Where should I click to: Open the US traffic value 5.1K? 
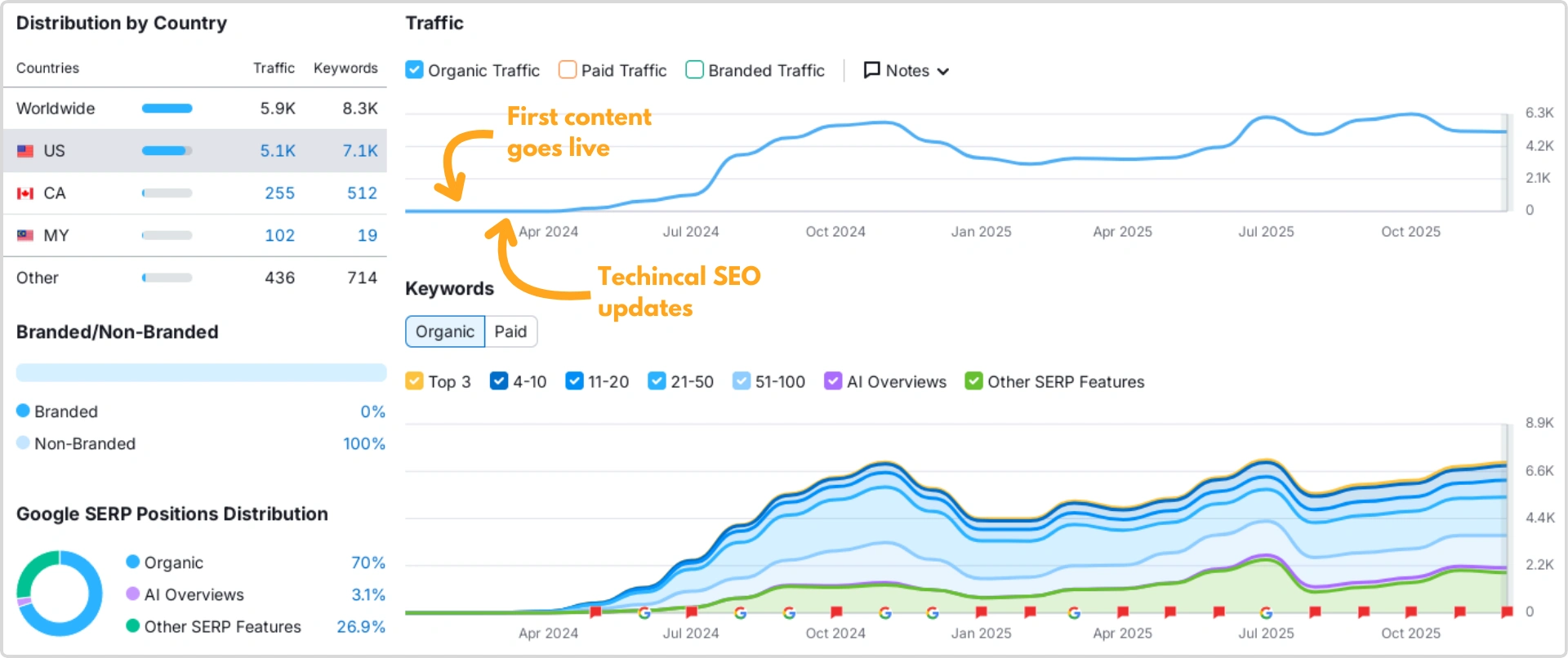278,151
